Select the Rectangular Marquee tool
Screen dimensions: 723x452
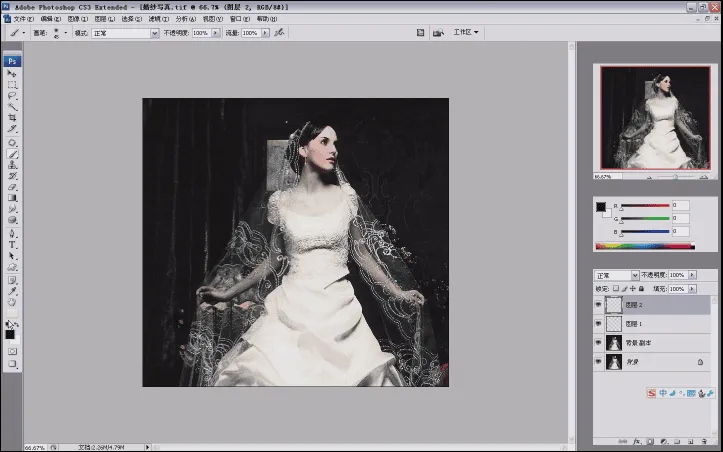(x=12, y=85)
